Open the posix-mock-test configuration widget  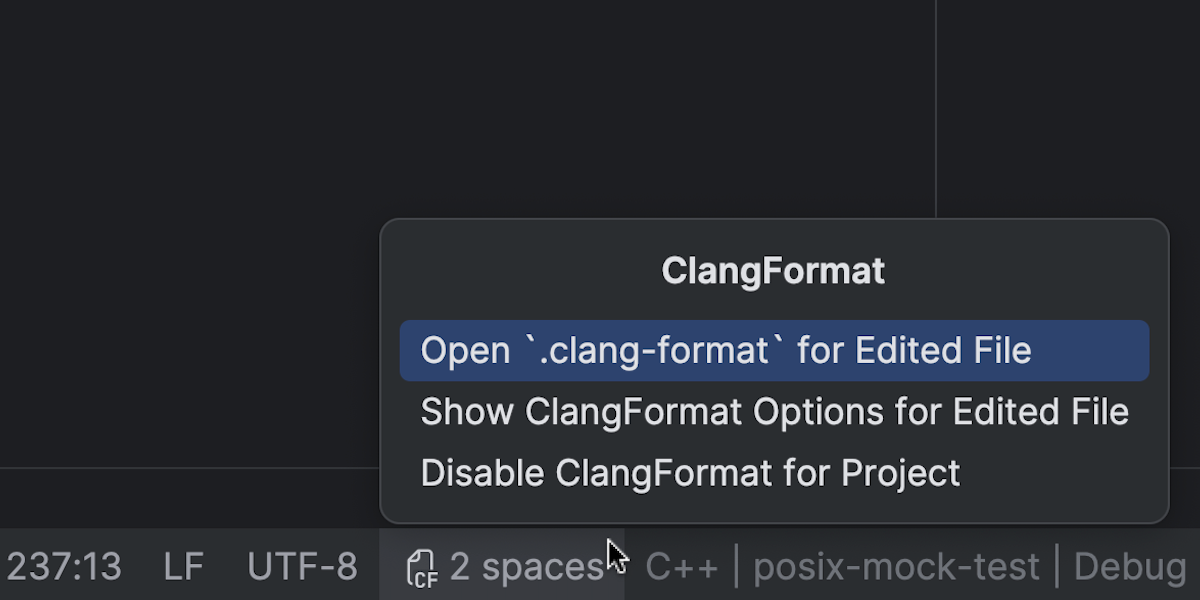pyautogui.click(x=896, y=567)
